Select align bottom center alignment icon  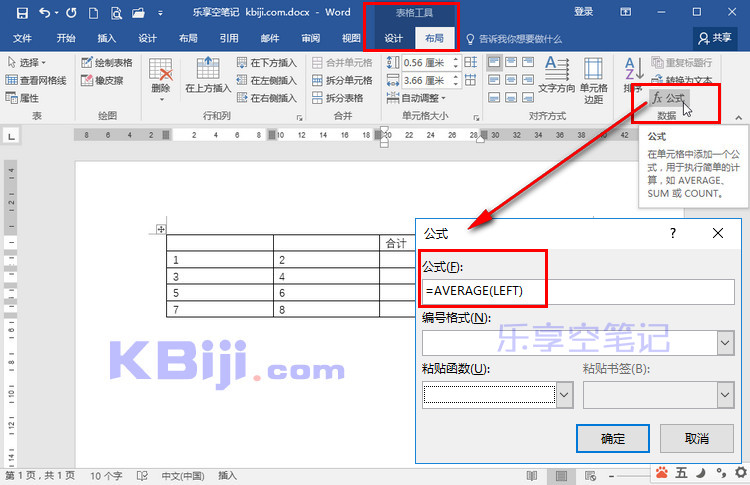click(x=511, y=97)
